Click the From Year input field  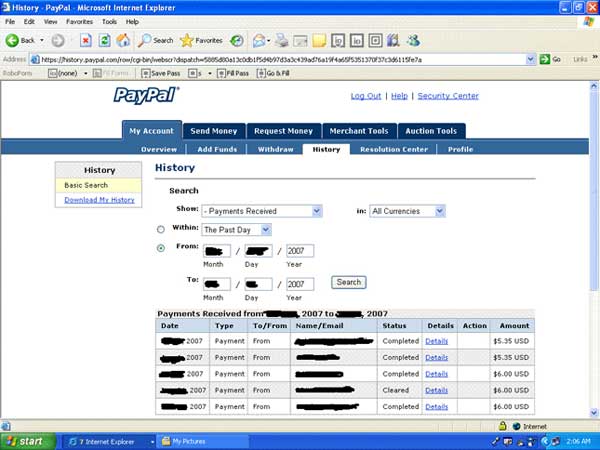coord(300,251)
